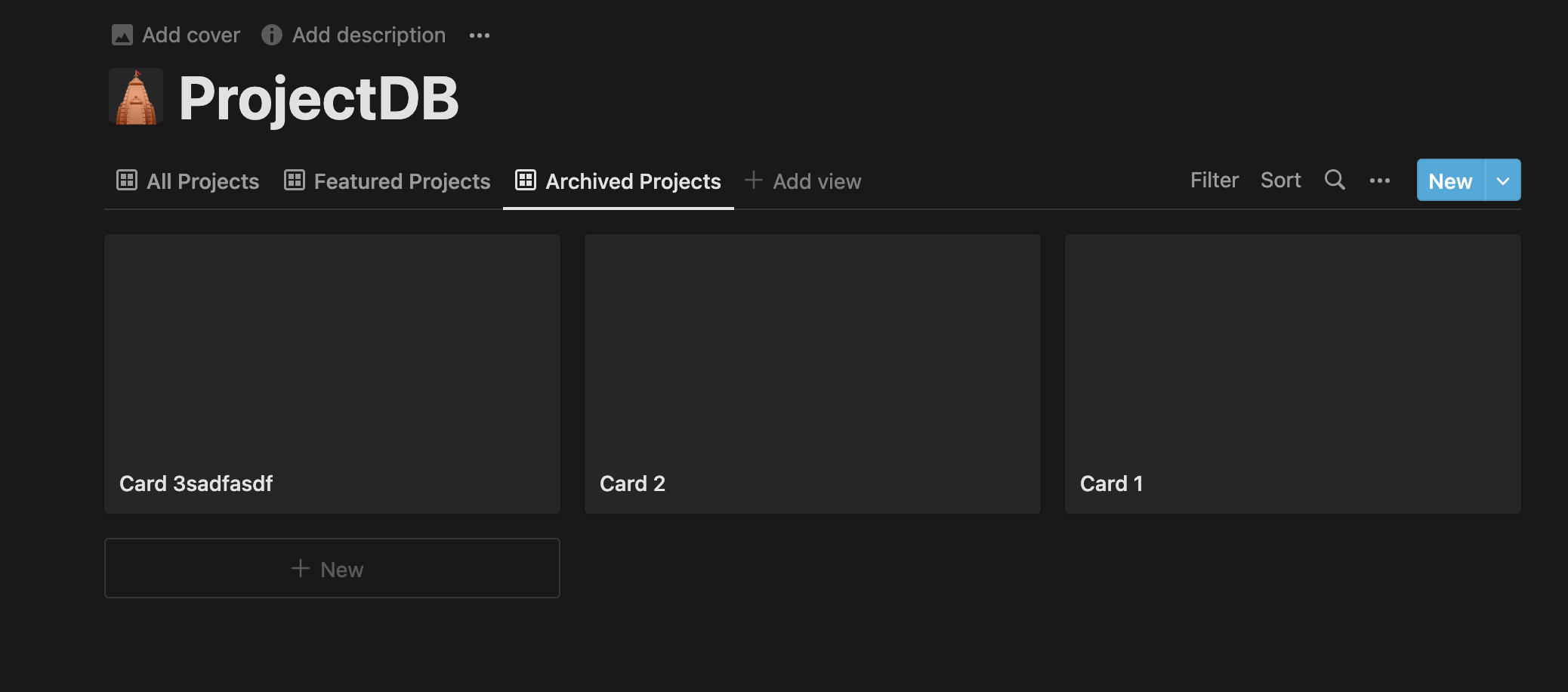This screenshot has width=1568, height=692.
Task: Open the New button dropdown chevron
Action: pyautogui.click(x=1503, y=180)
